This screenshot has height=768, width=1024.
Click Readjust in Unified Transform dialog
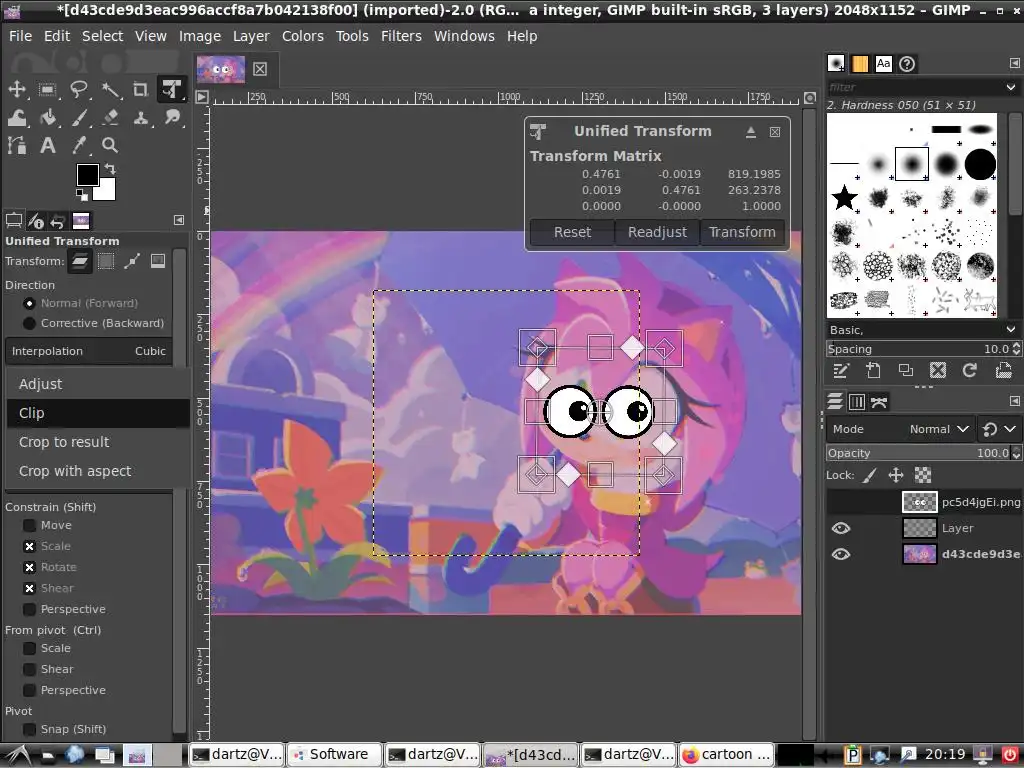(x=657, y=232)
